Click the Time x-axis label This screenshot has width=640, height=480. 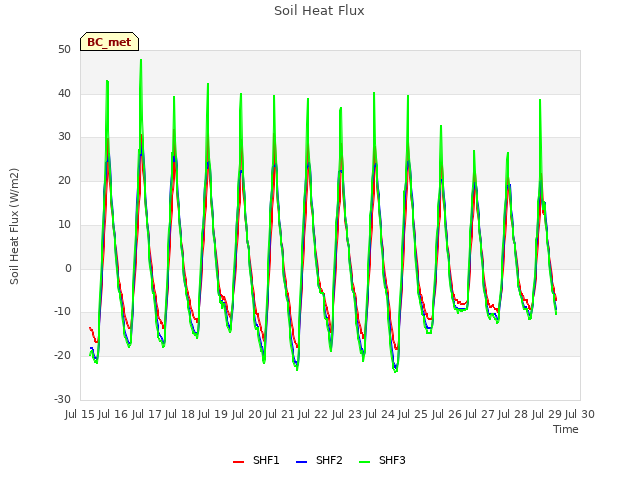[566, 429]
